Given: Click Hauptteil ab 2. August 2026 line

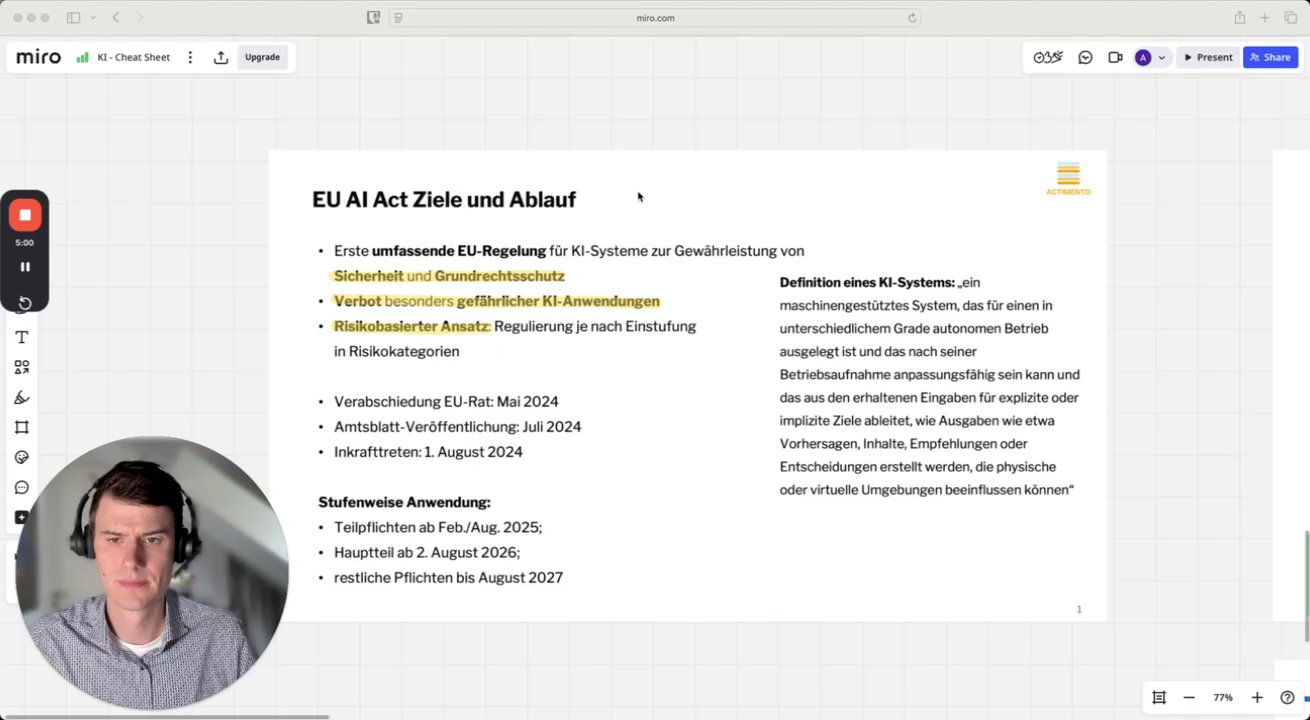Looking at the screenshot, I should pos(427,553).
